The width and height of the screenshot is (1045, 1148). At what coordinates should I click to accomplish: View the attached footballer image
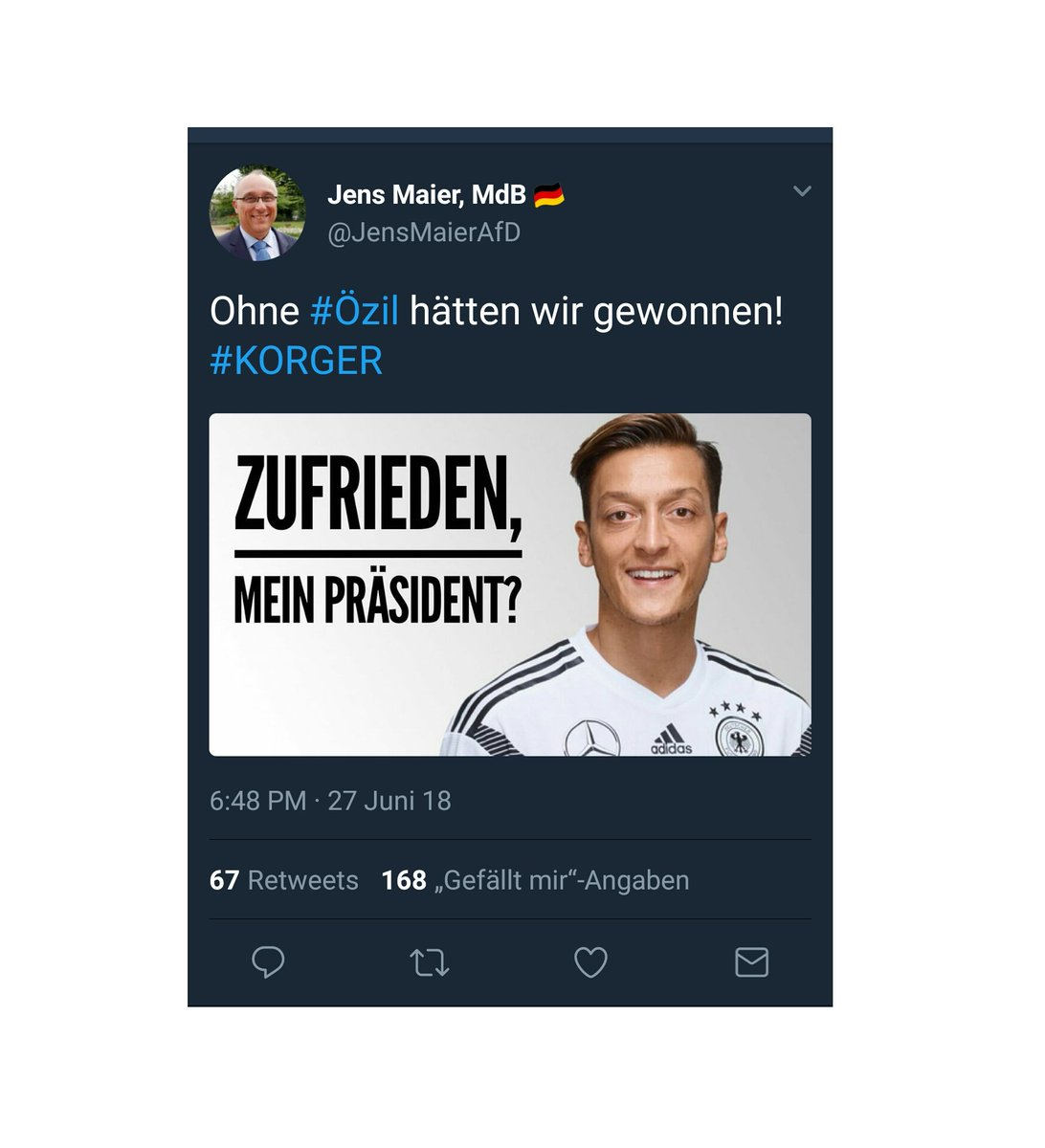(x=510, y=585)
